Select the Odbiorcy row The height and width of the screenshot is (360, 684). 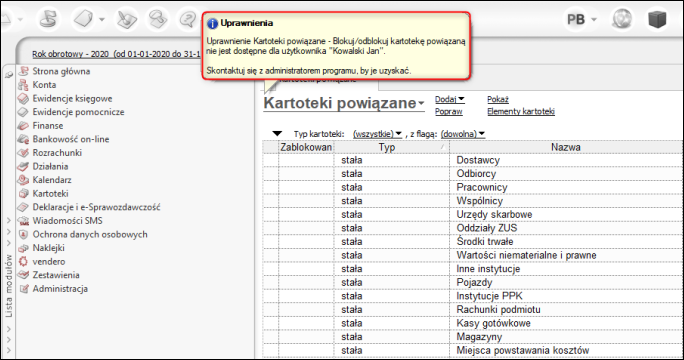pyautogui.click(x=473, y=174)
